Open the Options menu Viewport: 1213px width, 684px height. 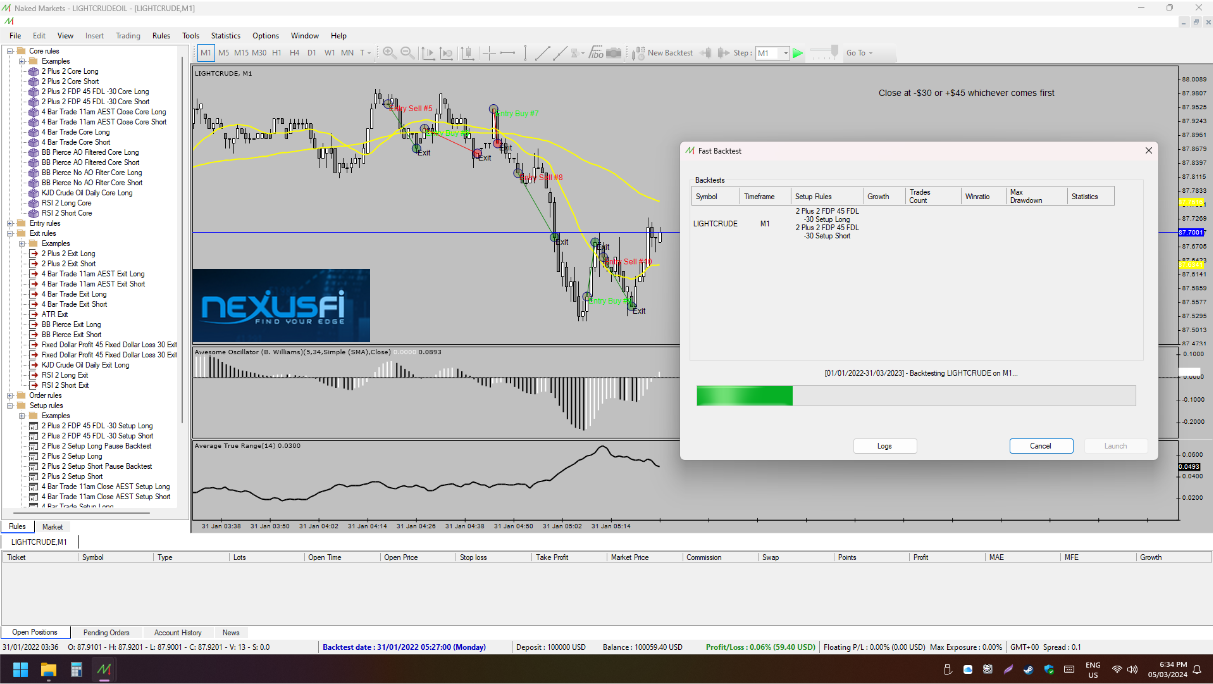(x=266, y=35)
